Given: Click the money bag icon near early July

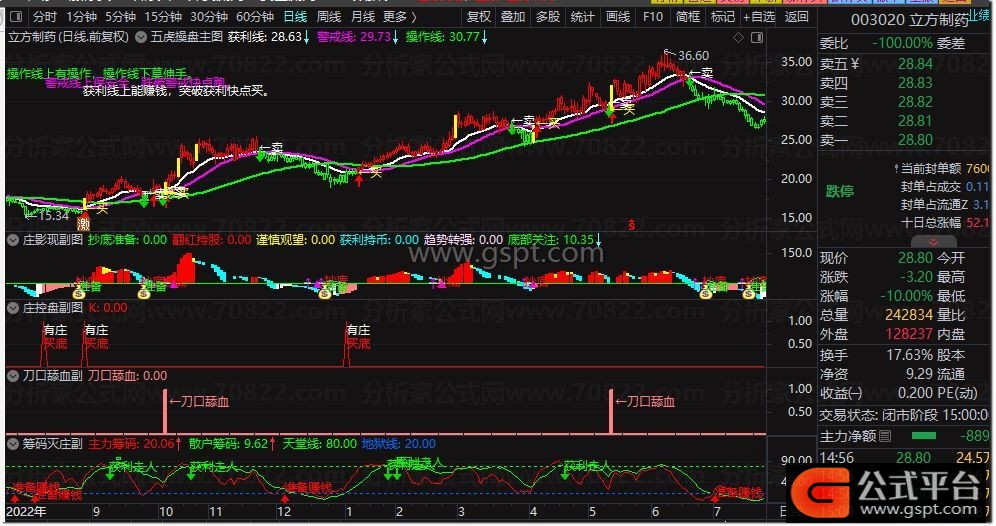Looking at the screenshot, I should 706,293.
